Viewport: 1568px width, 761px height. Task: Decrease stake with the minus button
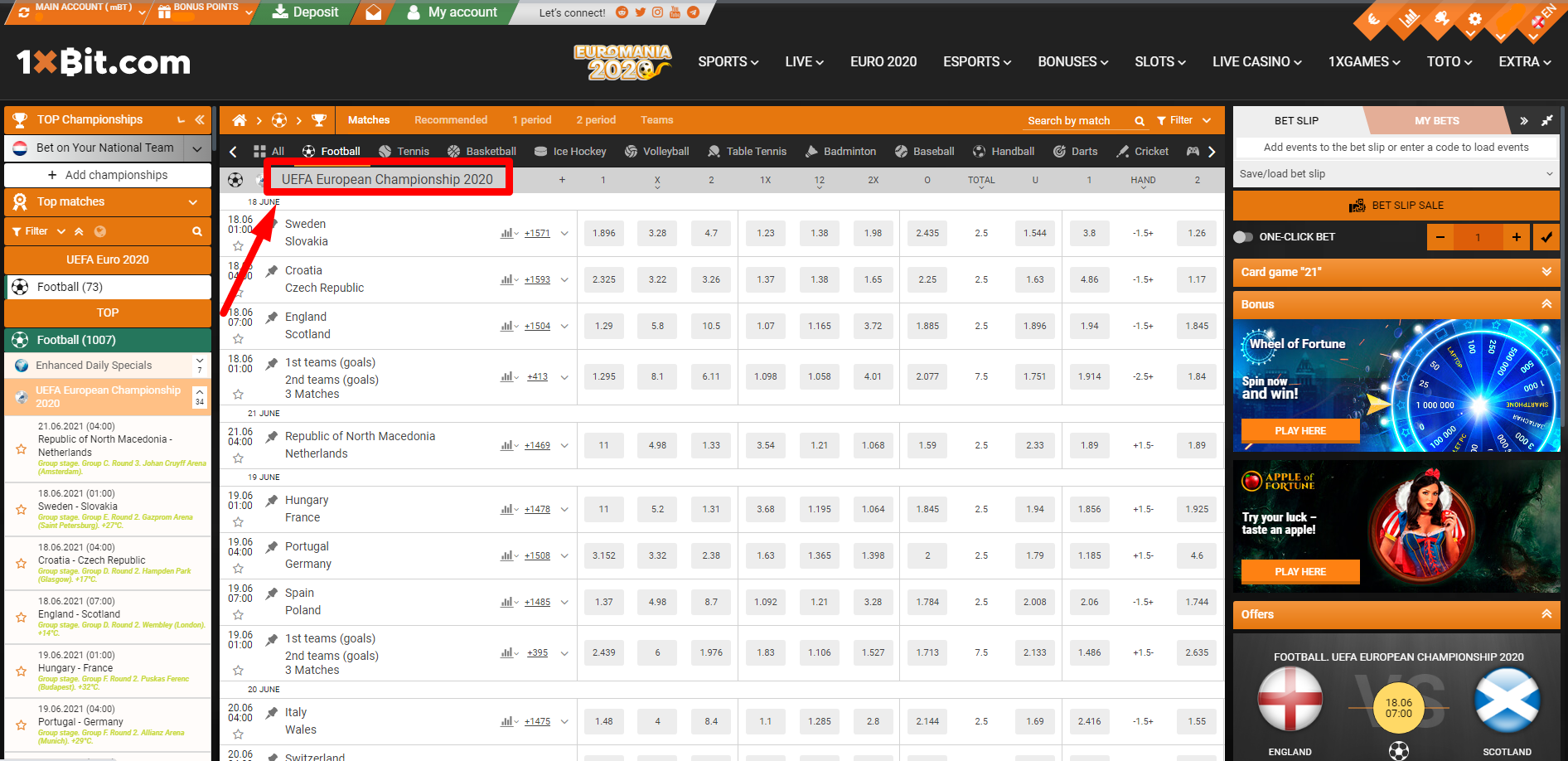[x=1440, y=237]
